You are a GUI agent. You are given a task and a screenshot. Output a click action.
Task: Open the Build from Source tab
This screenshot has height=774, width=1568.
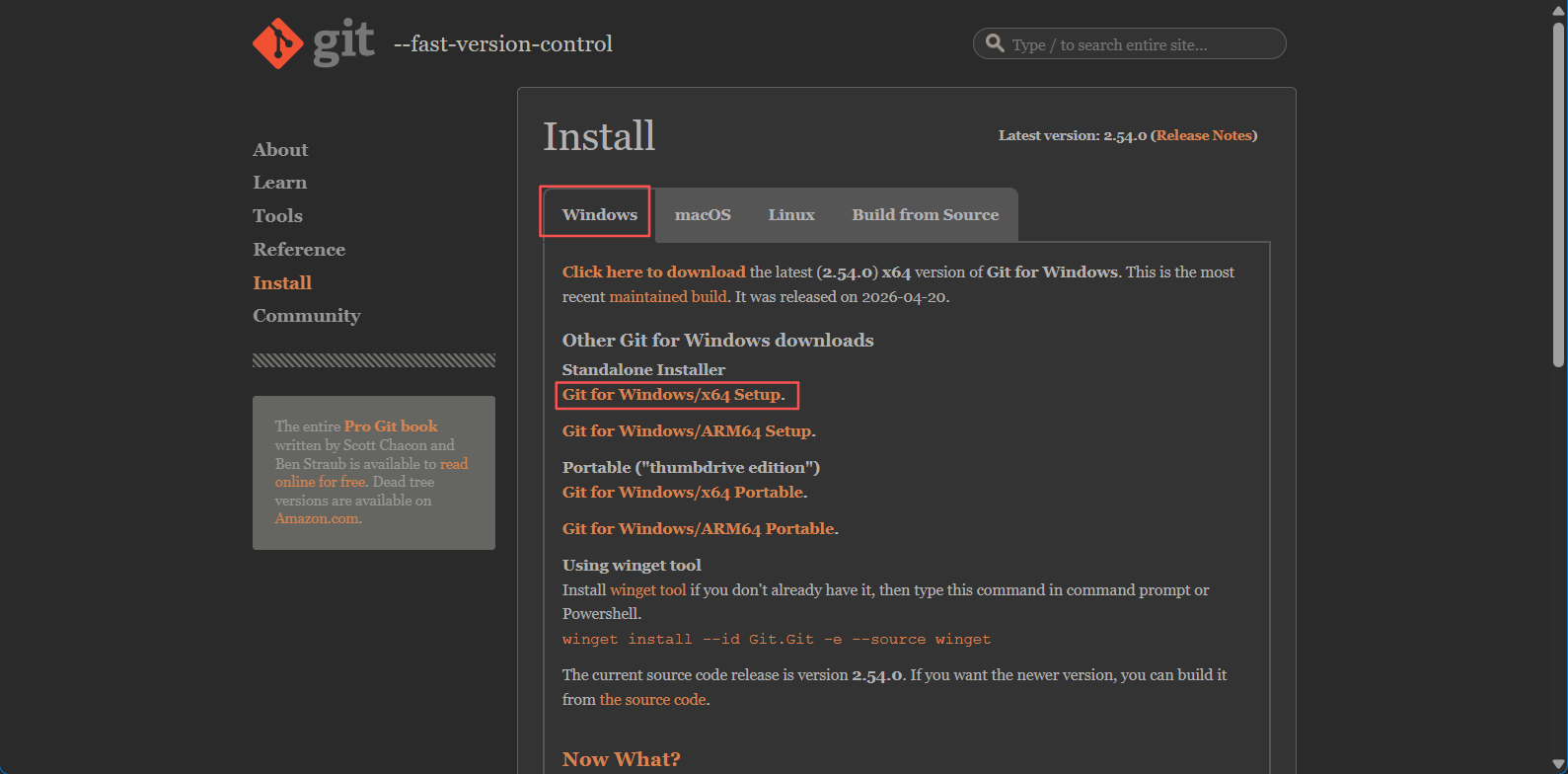click(x=926, y=214)
